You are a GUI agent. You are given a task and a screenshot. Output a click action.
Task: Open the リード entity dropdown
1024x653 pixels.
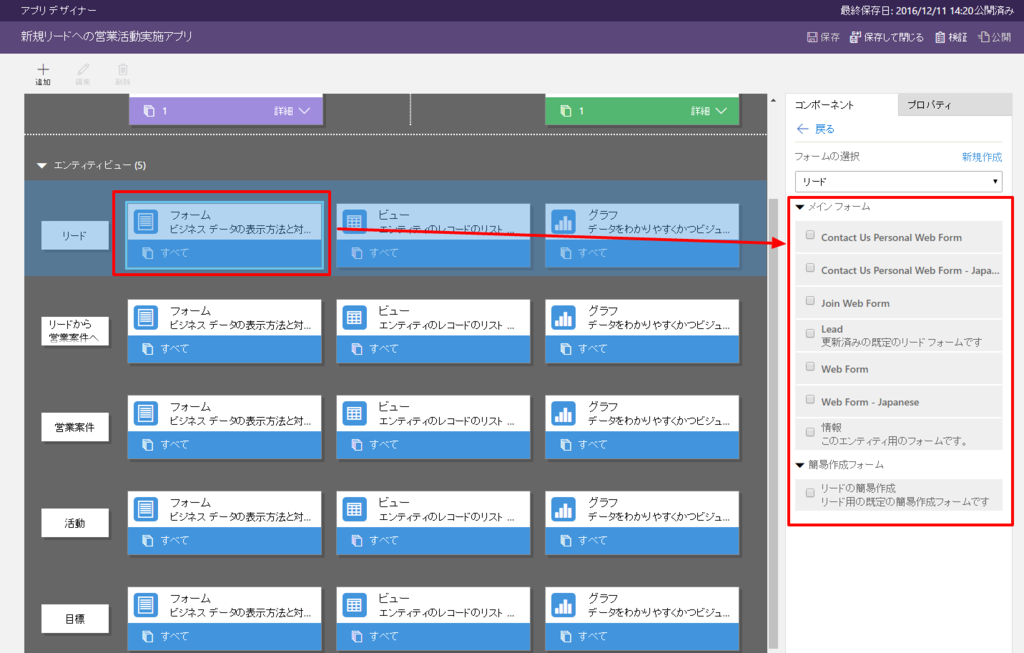point(898,182)
